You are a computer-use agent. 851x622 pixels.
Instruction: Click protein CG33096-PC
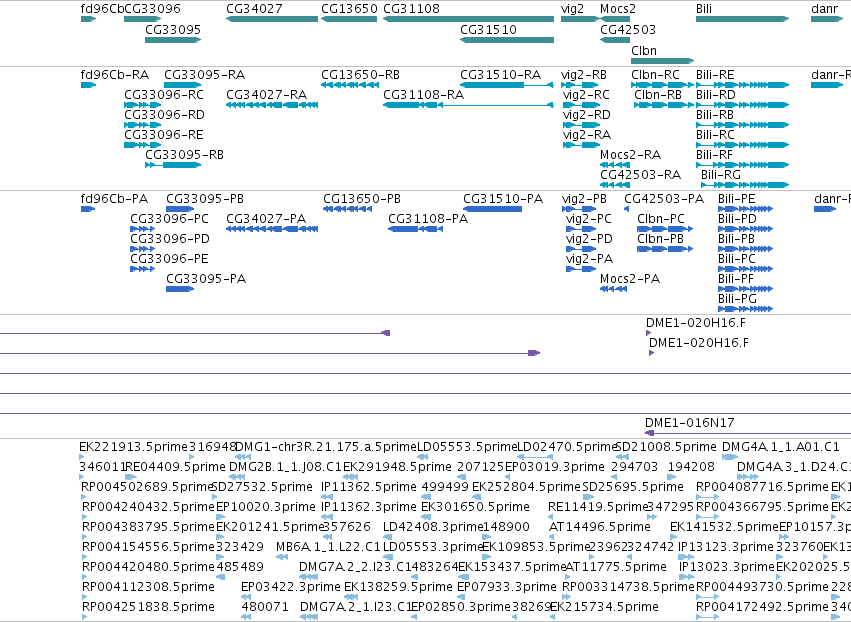point(169,219)
